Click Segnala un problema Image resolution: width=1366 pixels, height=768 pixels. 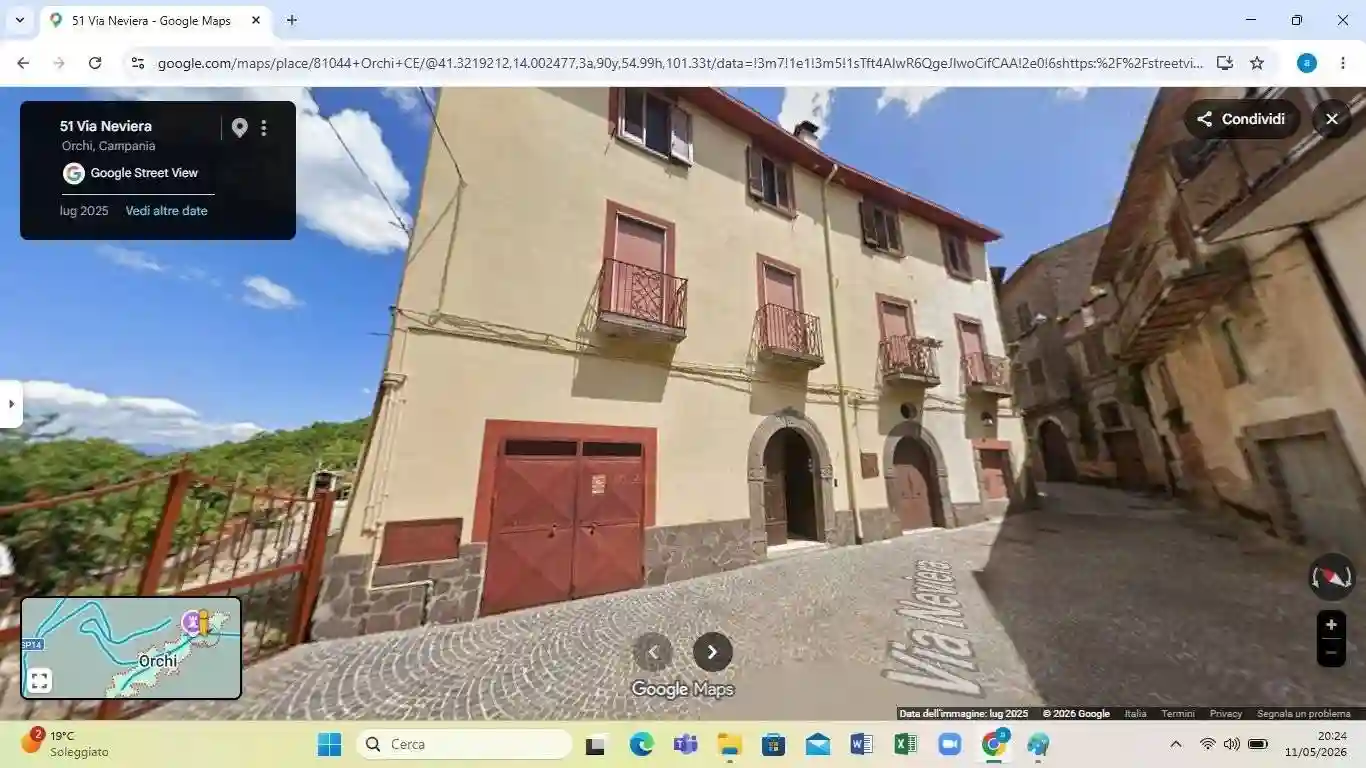(1304, 714)
